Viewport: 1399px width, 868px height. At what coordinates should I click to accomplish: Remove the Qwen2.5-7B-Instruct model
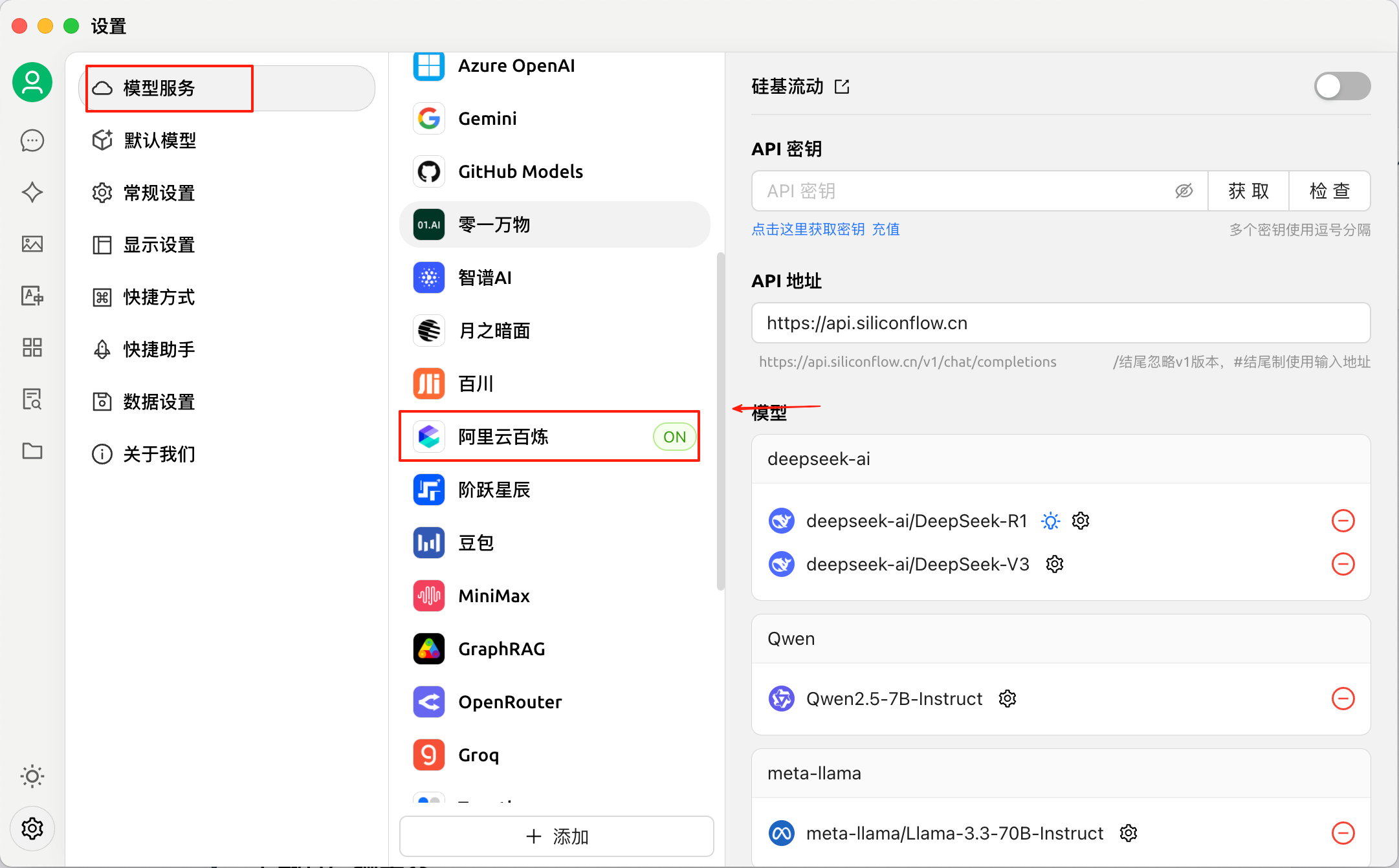(x=1343, y=699)
